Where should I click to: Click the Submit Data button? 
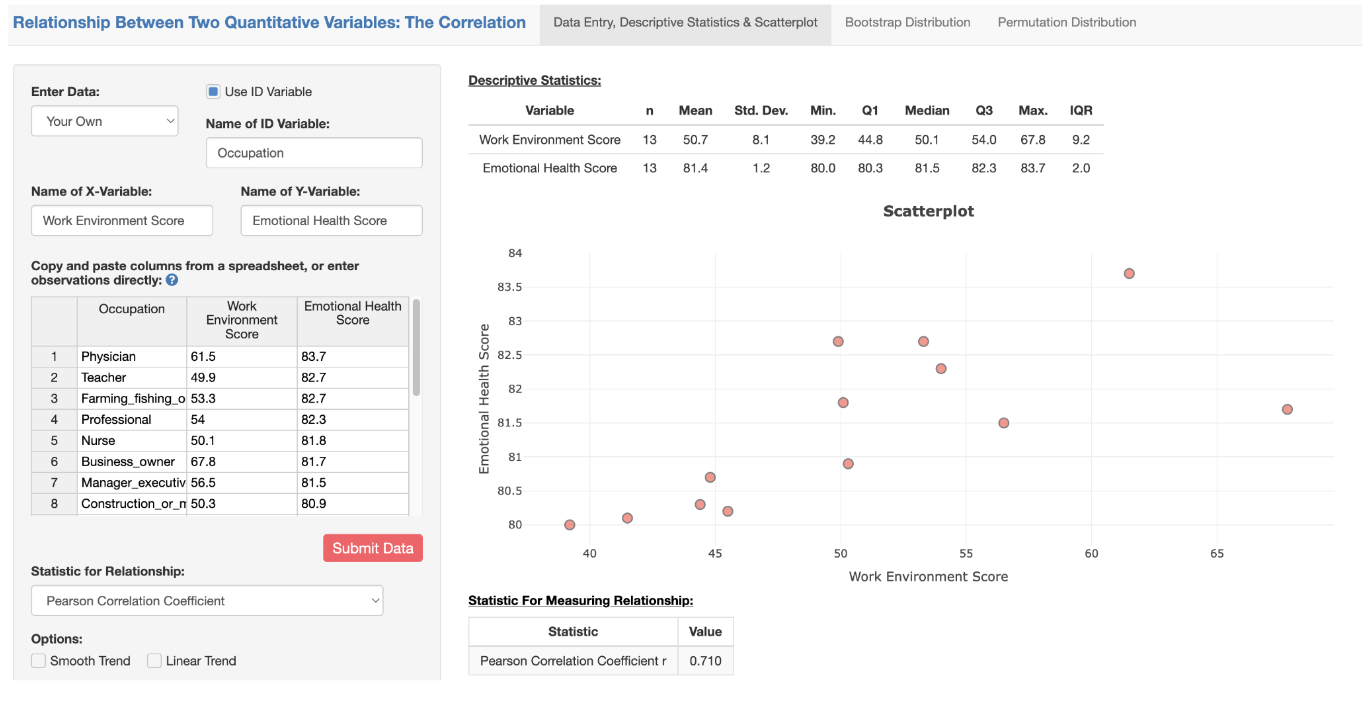[372, 548]
